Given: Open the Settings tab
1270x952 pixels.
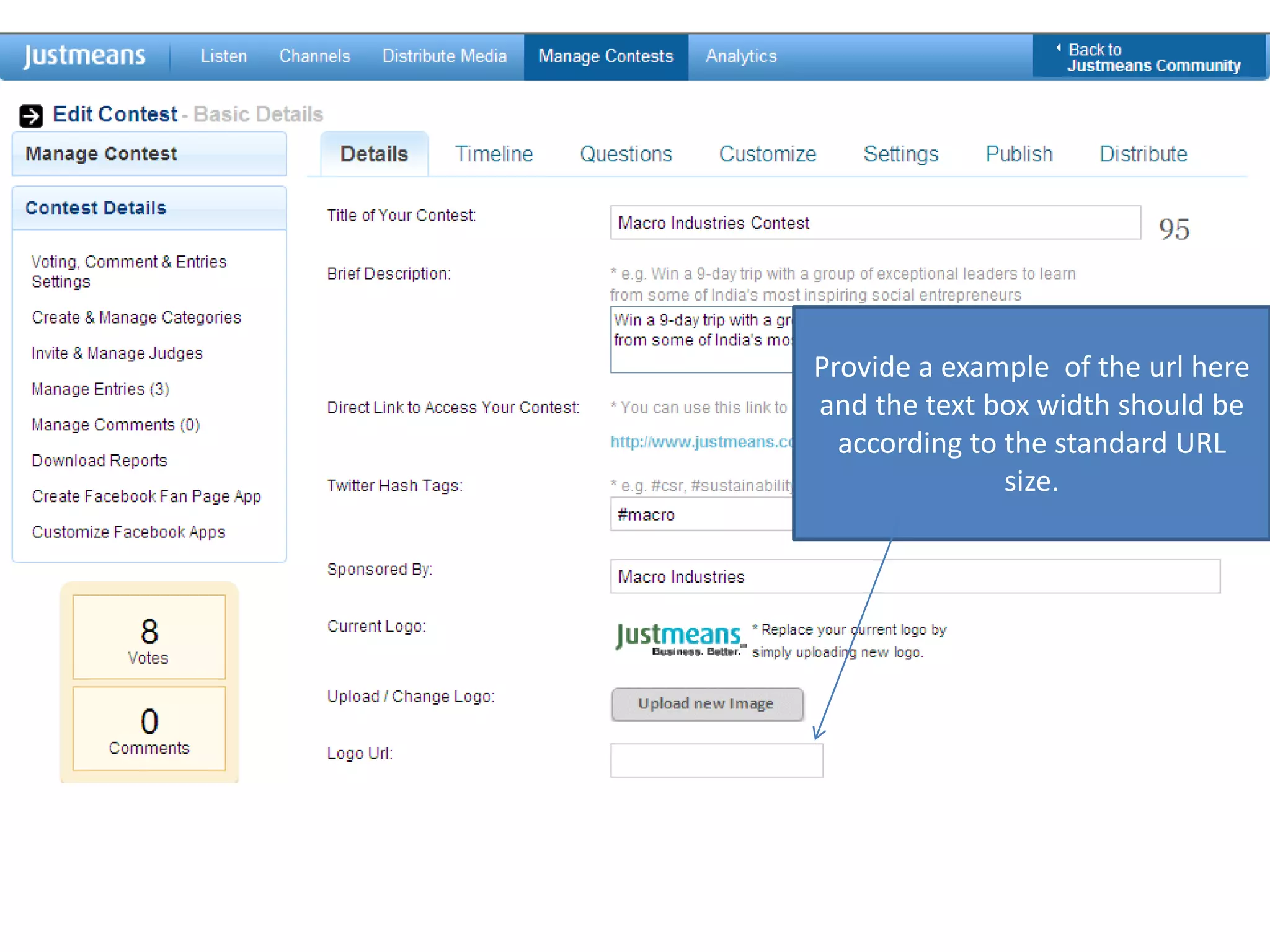Looking at the screenshot, I should (x=901, y=154).
